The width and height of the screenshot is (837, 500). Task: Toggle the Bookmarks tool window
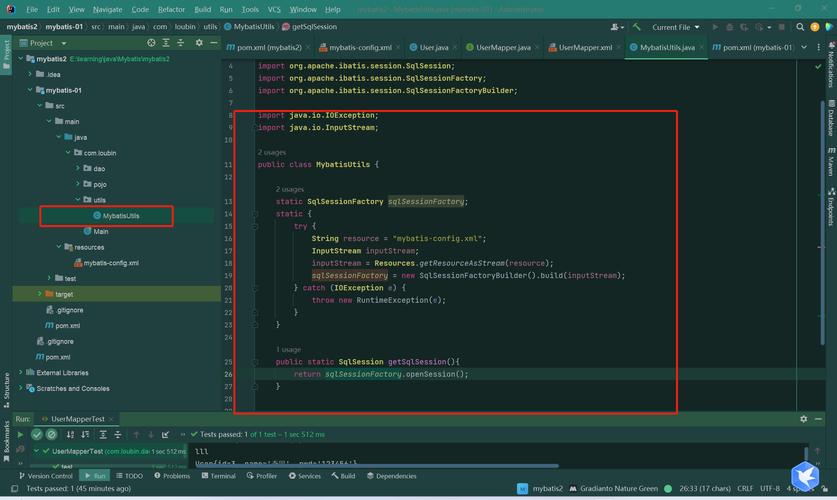tap(6, 441)
